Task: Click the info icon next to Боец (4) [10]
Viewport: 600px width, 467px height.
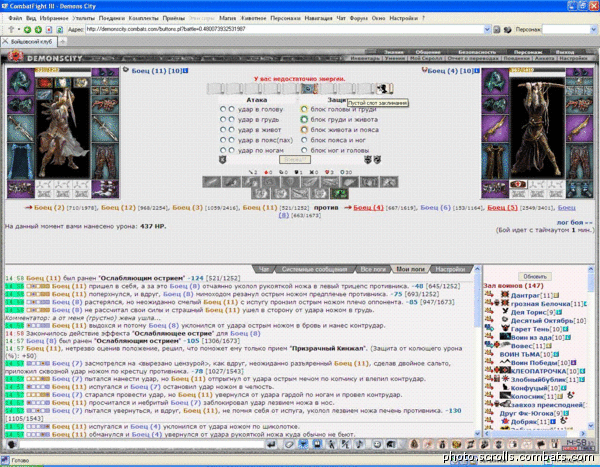Action: [476, 71]
